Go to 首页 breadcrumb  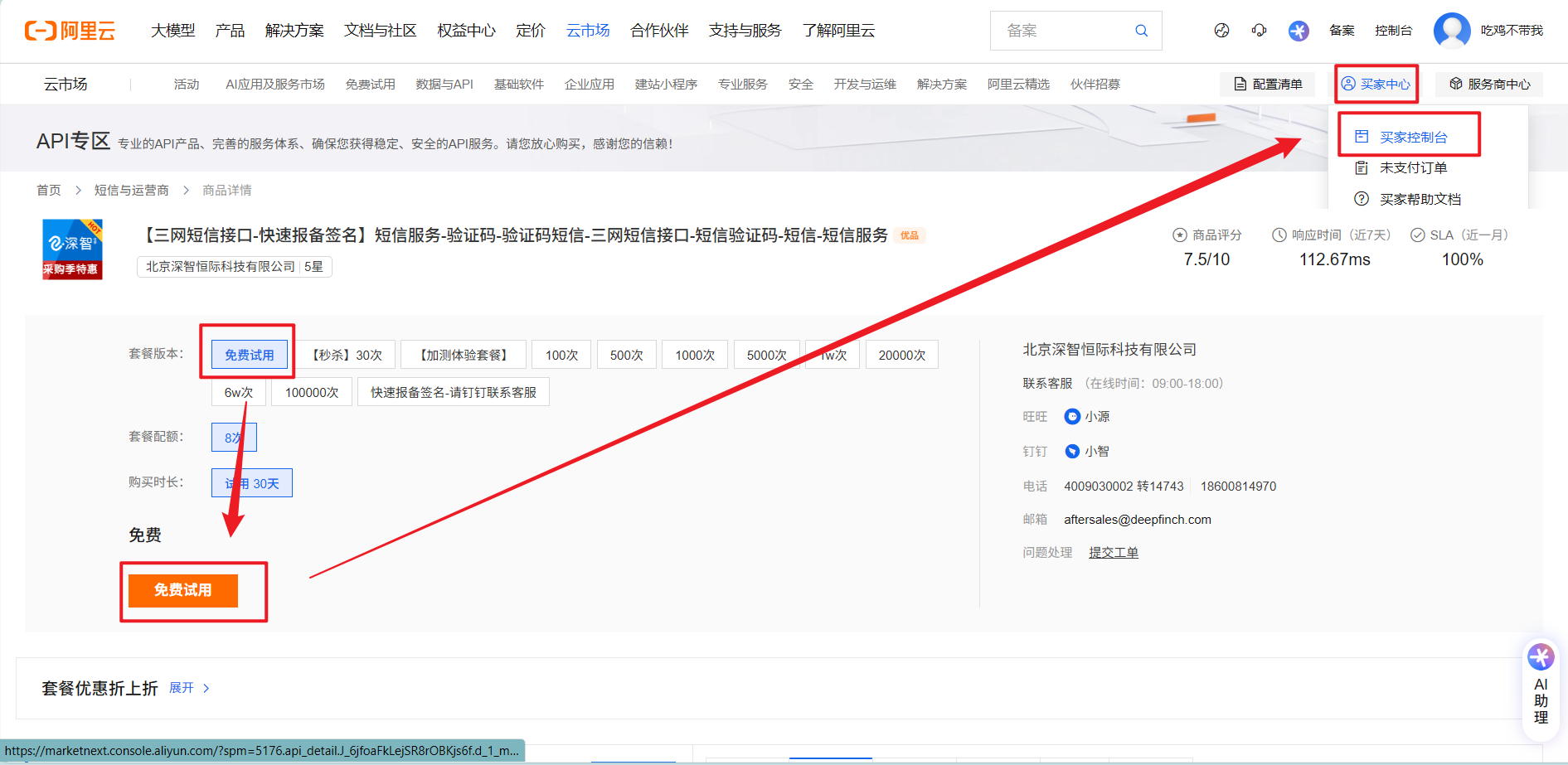(x=49, y=190)
